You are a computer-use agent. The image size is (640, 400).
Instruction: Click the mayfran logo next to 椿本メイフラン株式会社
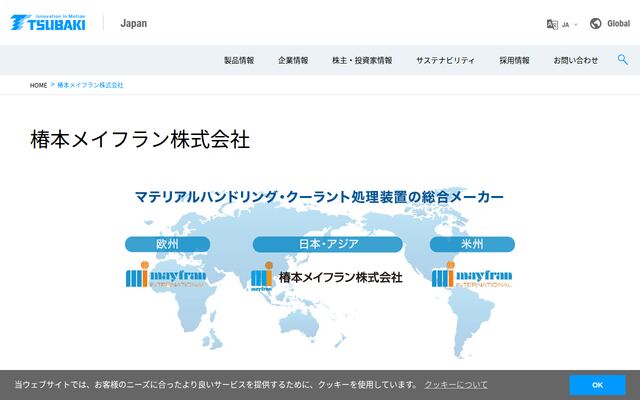(262, 276)
